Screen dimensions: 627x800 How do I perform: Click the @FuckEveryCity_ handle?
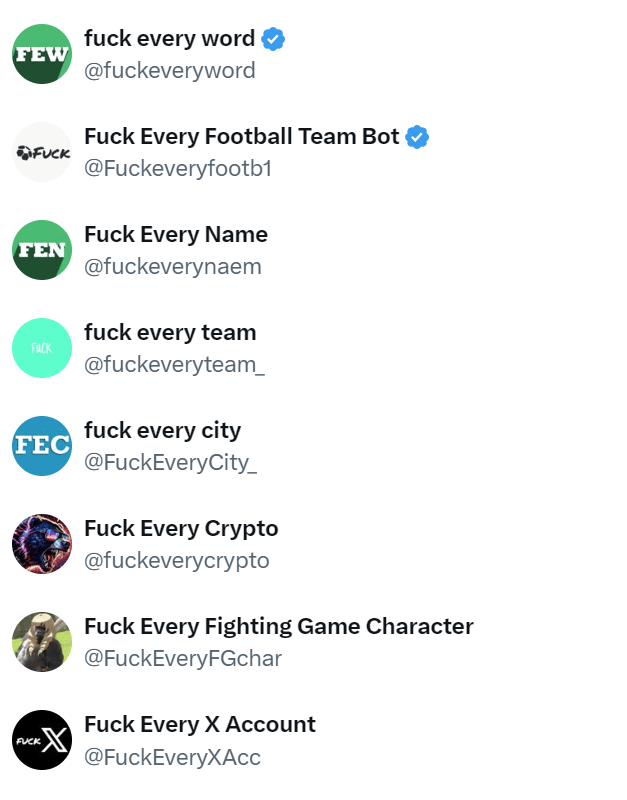pos(170,463)
